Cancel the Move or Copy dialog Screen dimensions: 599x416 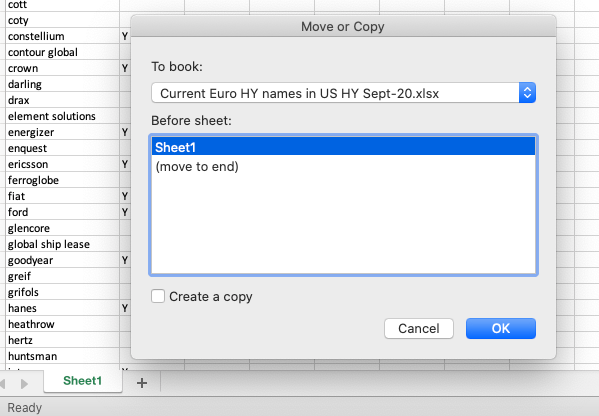[419, 329]
